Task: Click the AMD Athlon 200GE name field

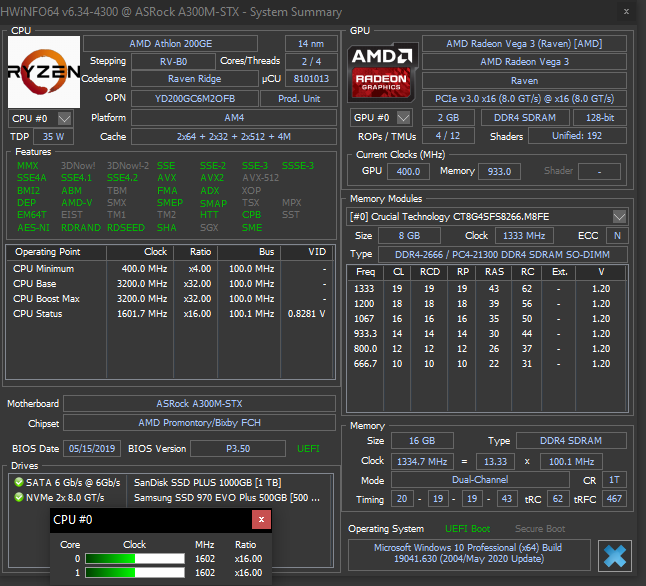Action: click(171, 44)
